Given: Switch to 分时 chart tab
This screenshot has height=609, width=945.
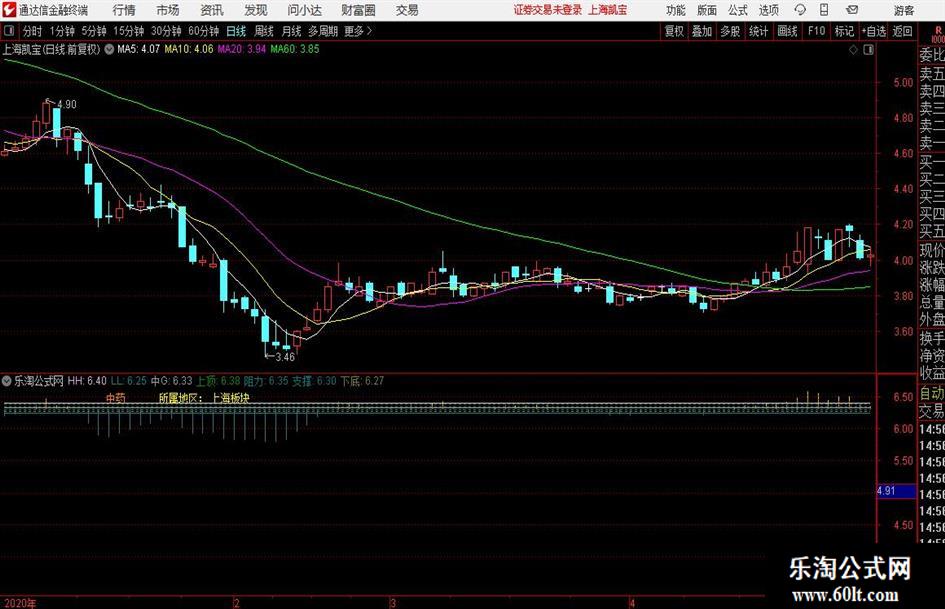Looking at the screenshot, I should tap(32, 31).
